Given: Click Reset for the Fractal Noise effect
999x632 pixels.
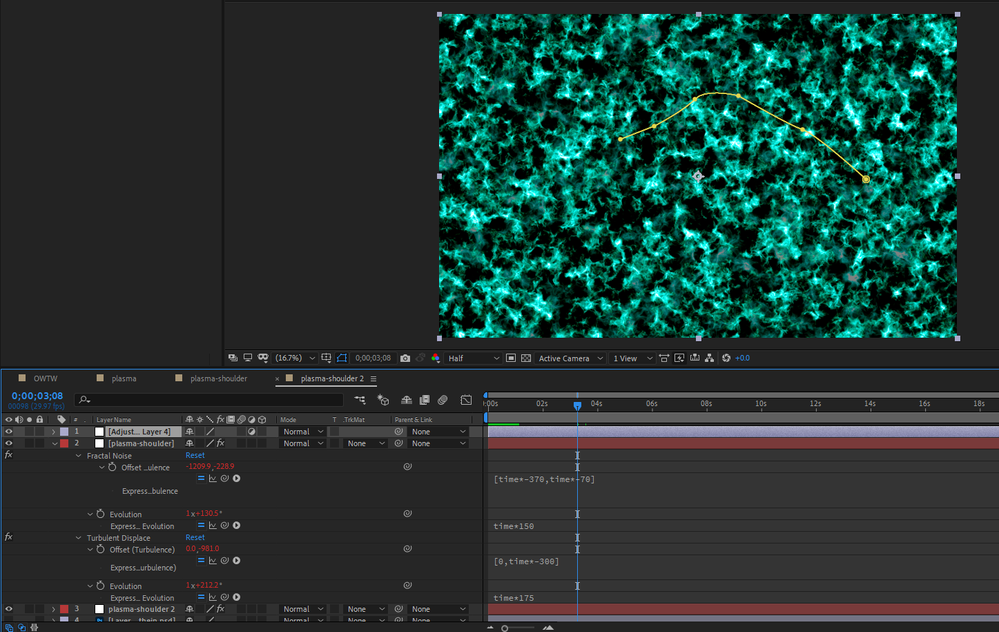Looking at the screenshot, I should [x=195, y=455].
